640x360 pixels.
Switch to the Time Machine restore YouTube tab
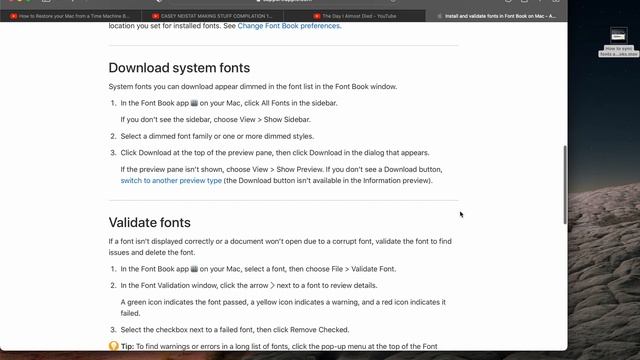[x=71, y=16]
